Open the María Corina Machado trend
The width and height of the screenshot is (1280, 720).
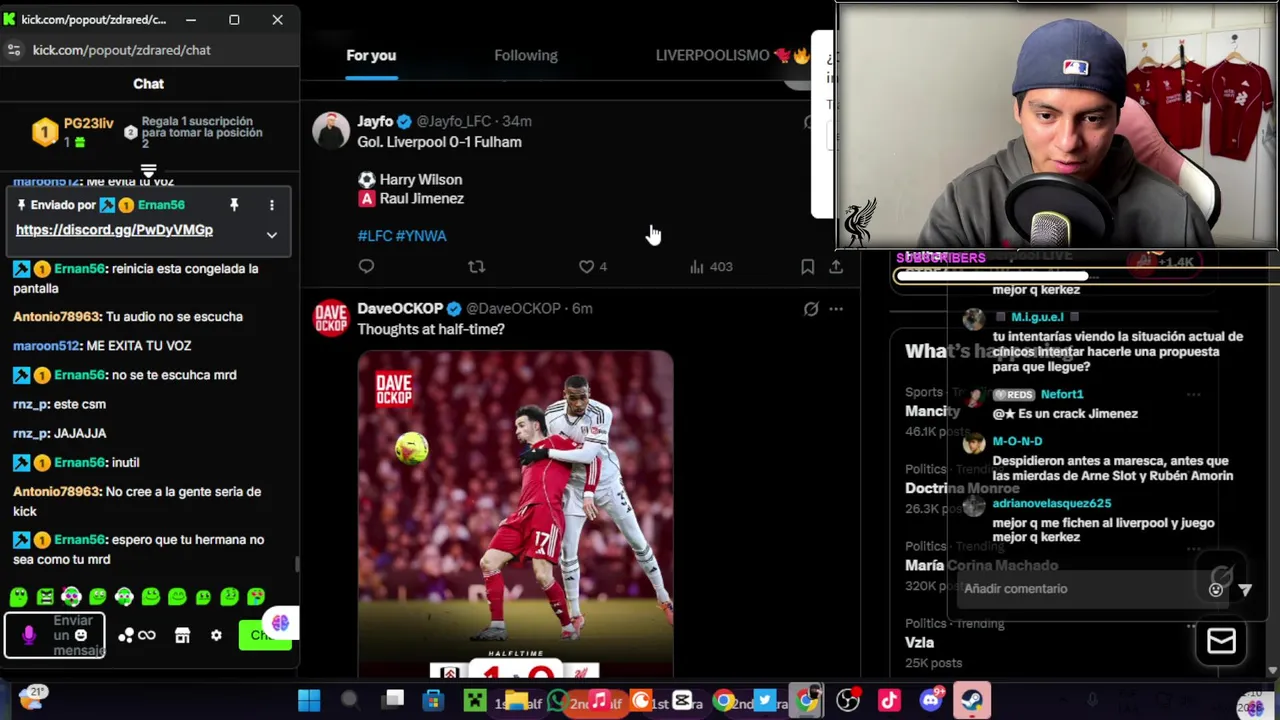pos(981,565)
